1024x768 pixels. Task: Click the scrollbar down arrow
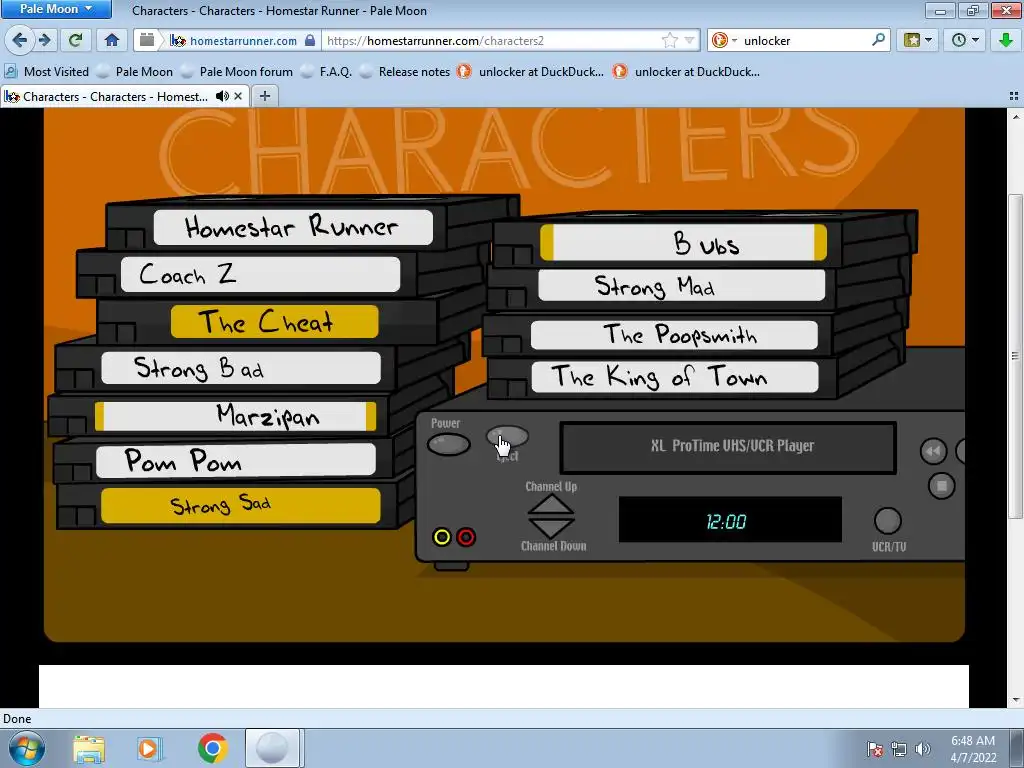(1015, 700)
